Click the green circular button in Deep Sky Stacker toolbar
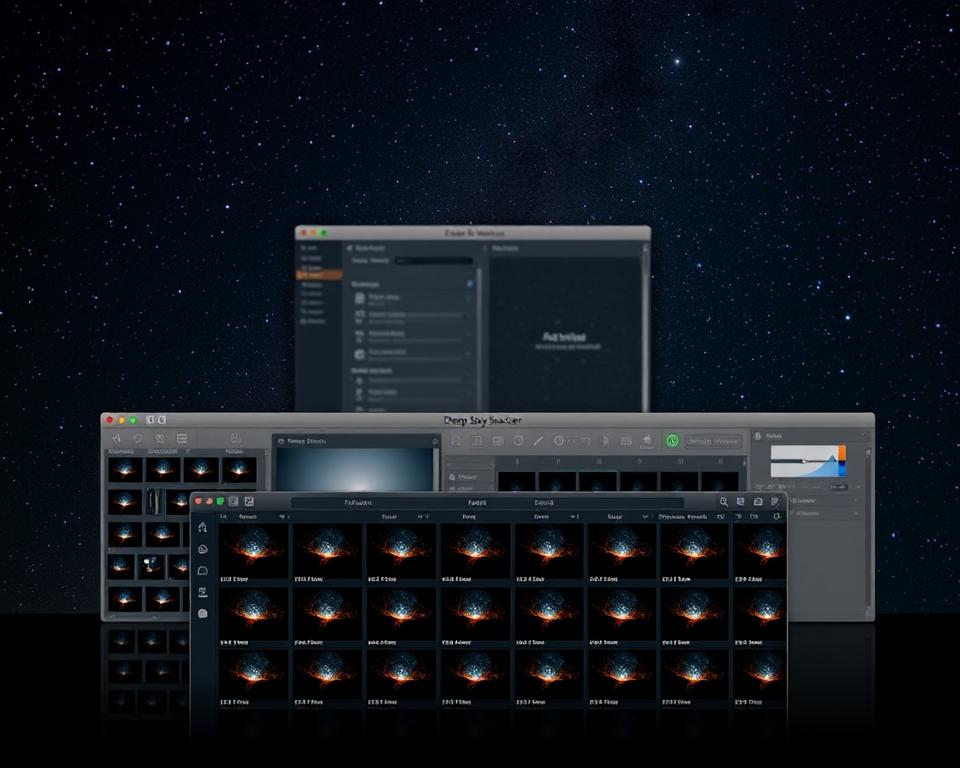The image size is (960, 768). click(x=672, y=440)
